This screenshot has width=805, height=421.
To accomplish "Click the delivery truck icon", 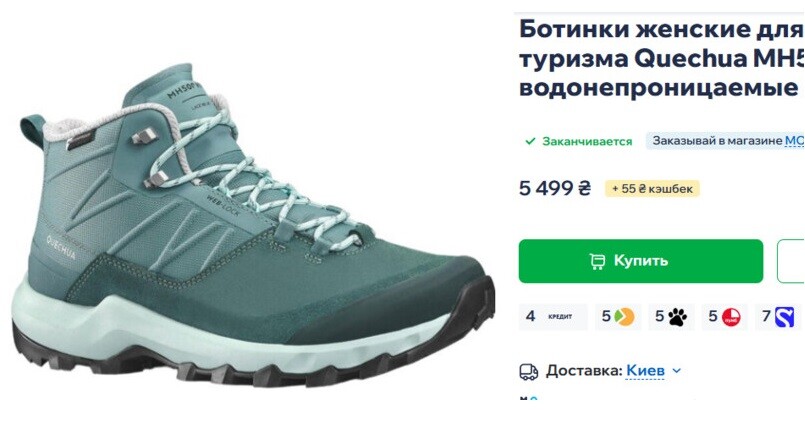I will (x=529, y=371).
